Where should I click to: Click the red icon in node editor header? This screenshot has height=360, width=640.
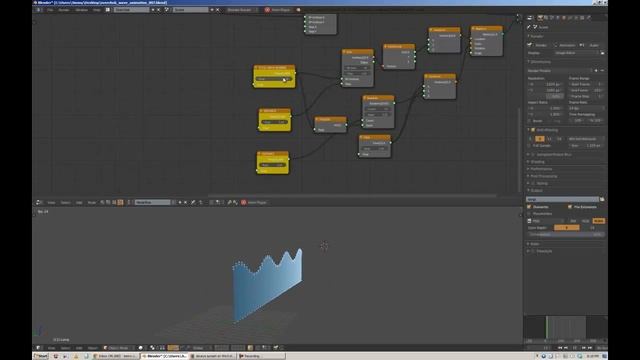[x=244, y=202]
